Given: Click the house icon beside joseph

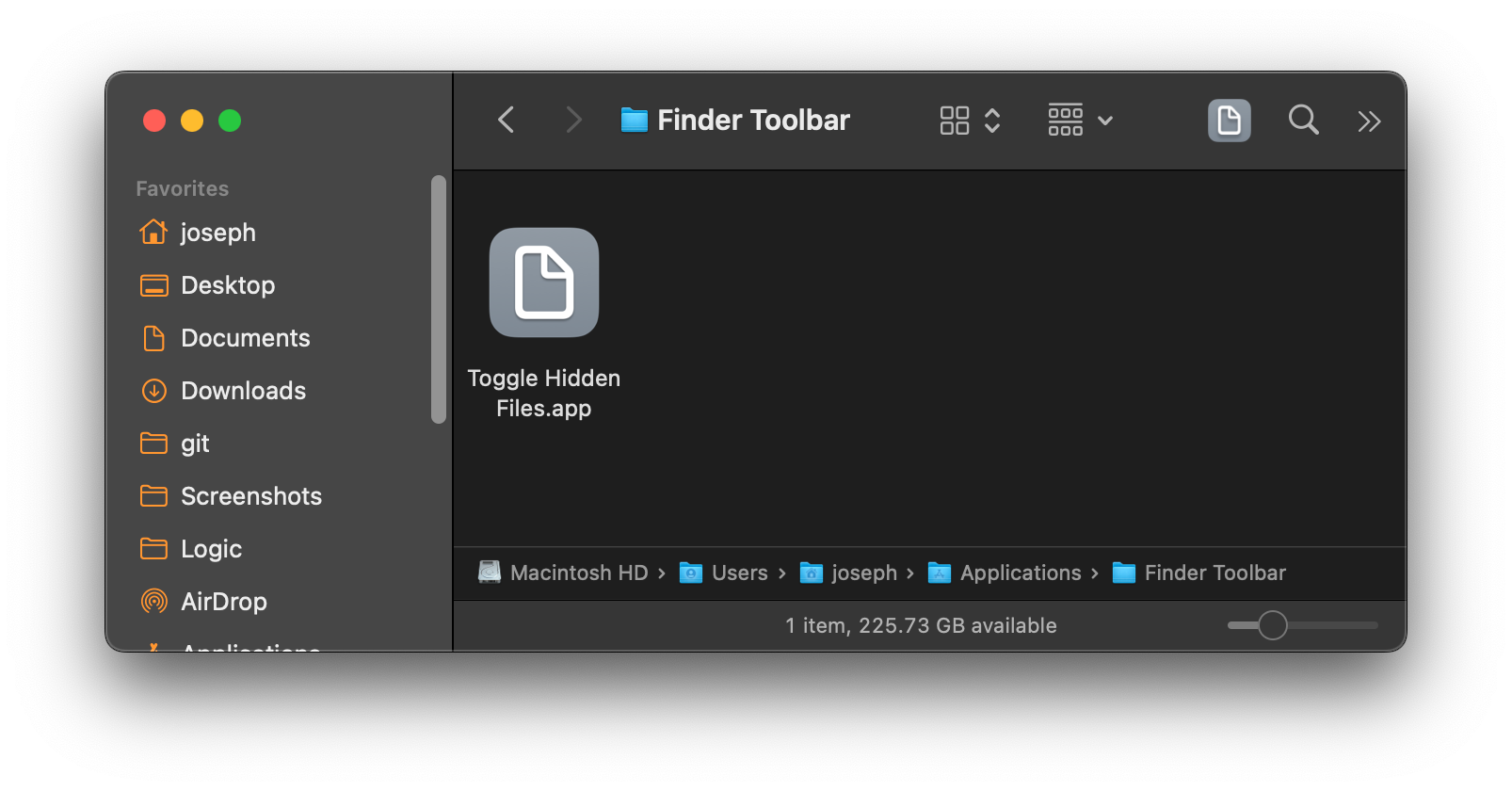Looking at the screenshot, I should (x=153, y=231).
